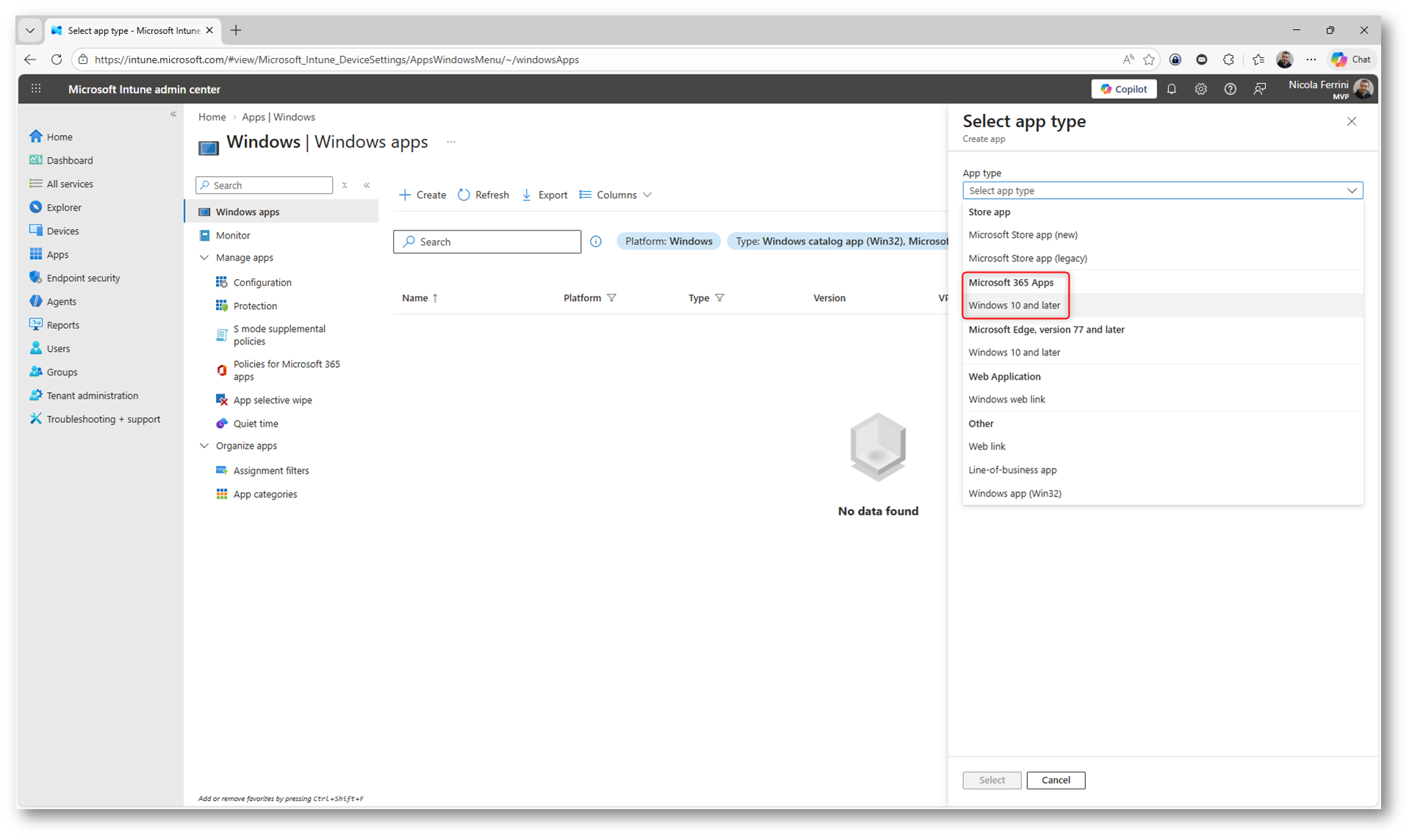Open the Columns dropdown

[x=616, y=195]
